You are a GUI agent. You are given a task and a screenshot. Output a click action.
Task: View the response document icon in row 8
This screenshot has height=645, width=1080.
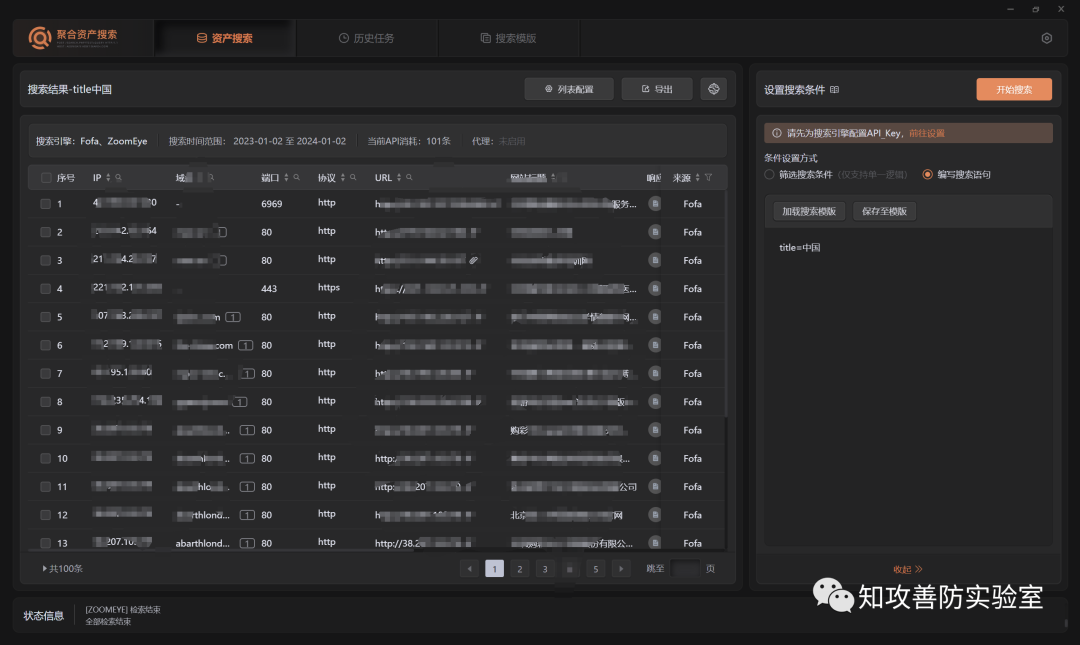coord(655,402)
